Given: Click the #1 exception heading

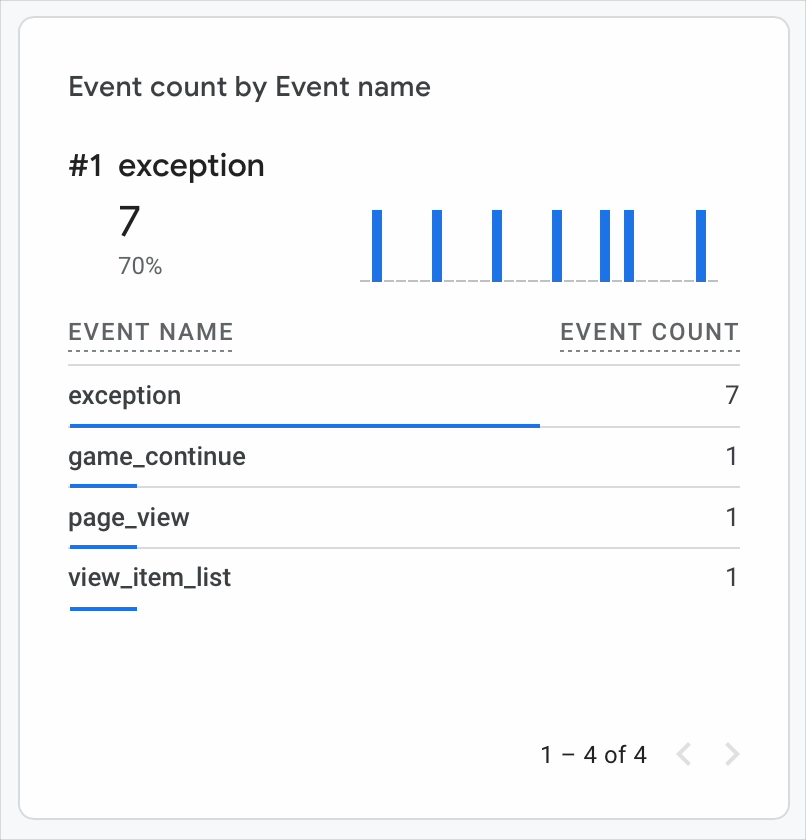Looking at the screenshot, I should pyautogui.click(x=167, y=166).
